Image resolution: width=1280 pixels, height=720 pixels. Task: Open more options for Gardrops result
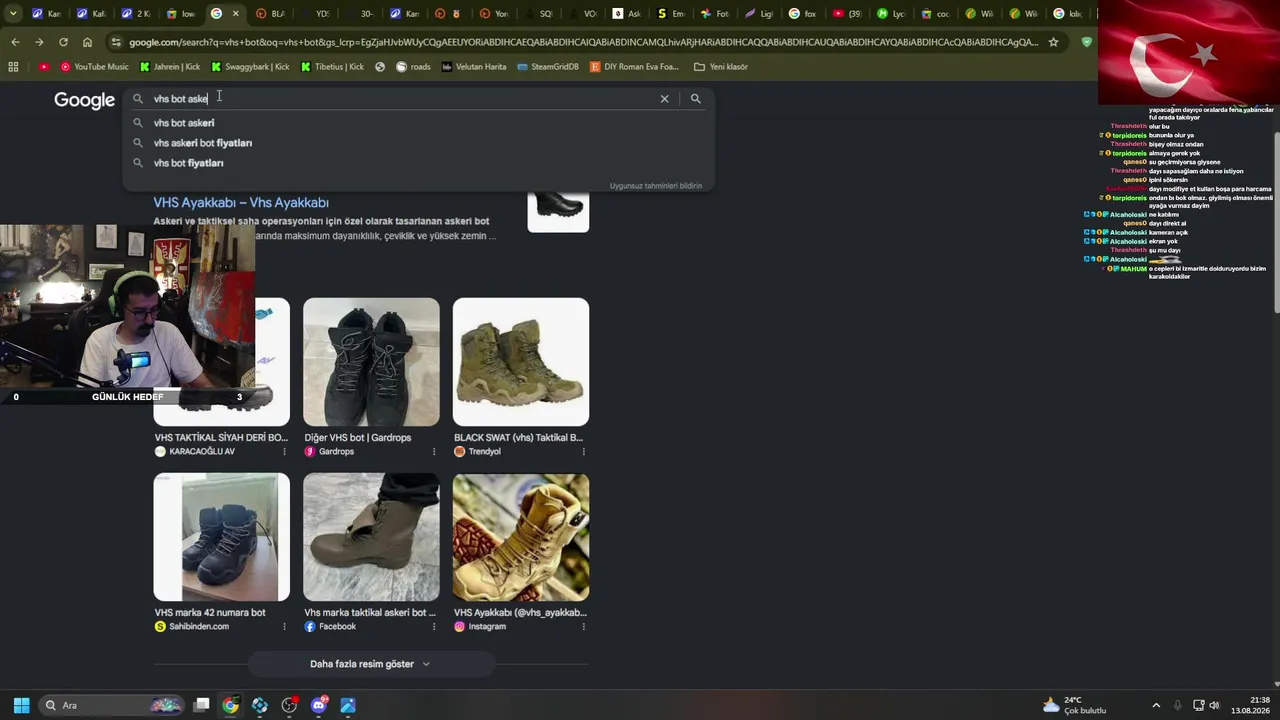click(x=434, y=452)
